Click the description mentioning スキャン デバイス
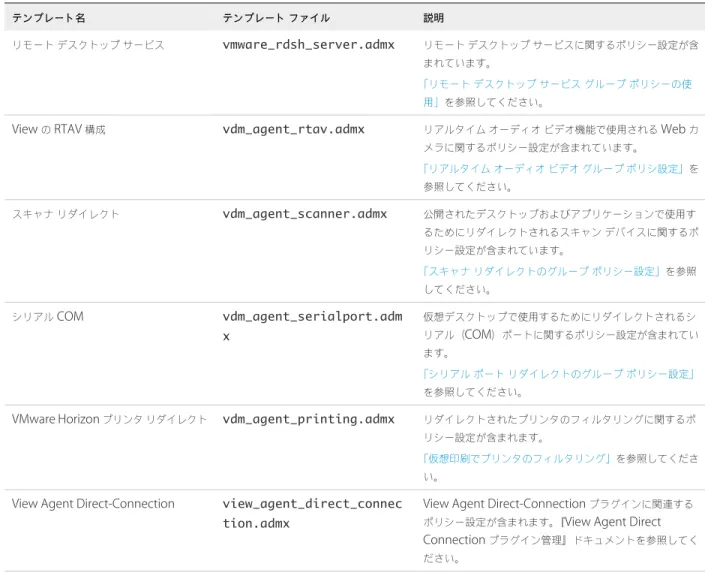This screenshot has width=705, height=573. (561, 232)
